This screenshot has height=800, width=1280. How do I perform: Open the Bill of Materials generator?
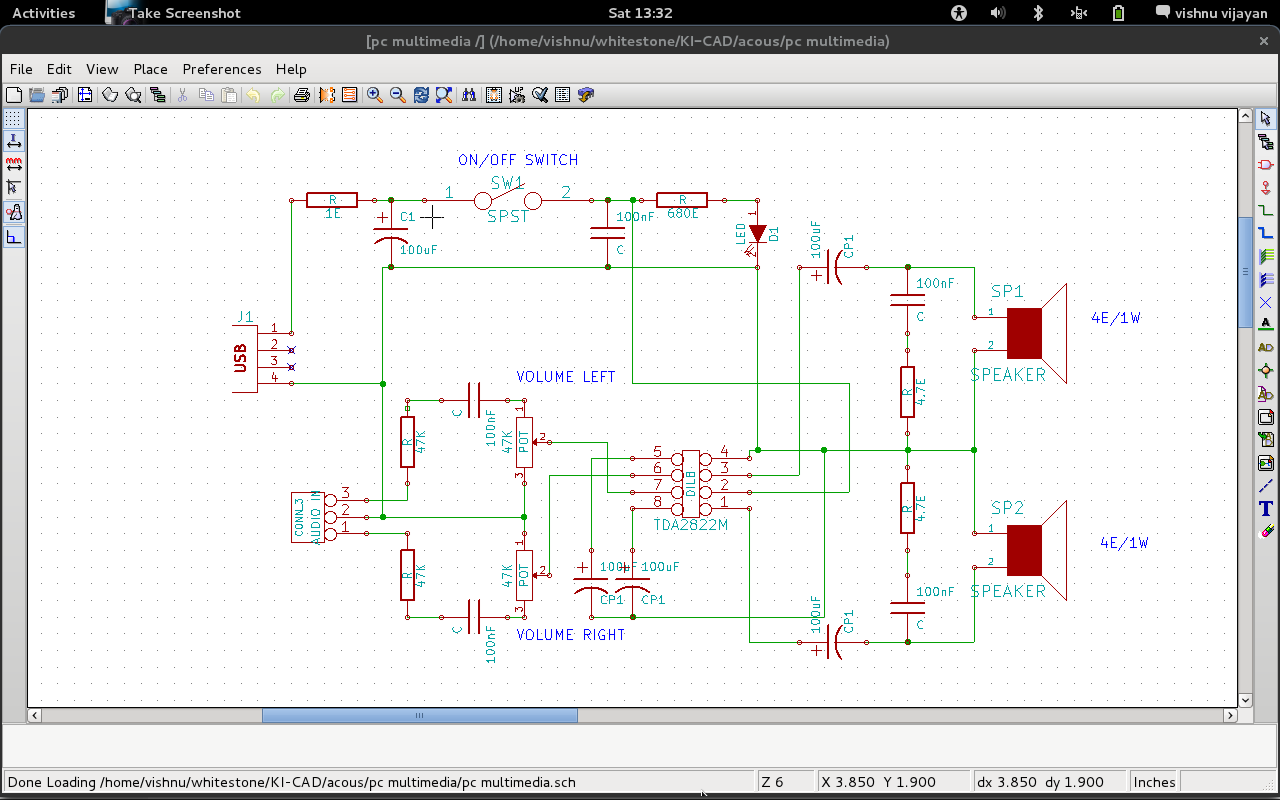(x=562, y=96)
